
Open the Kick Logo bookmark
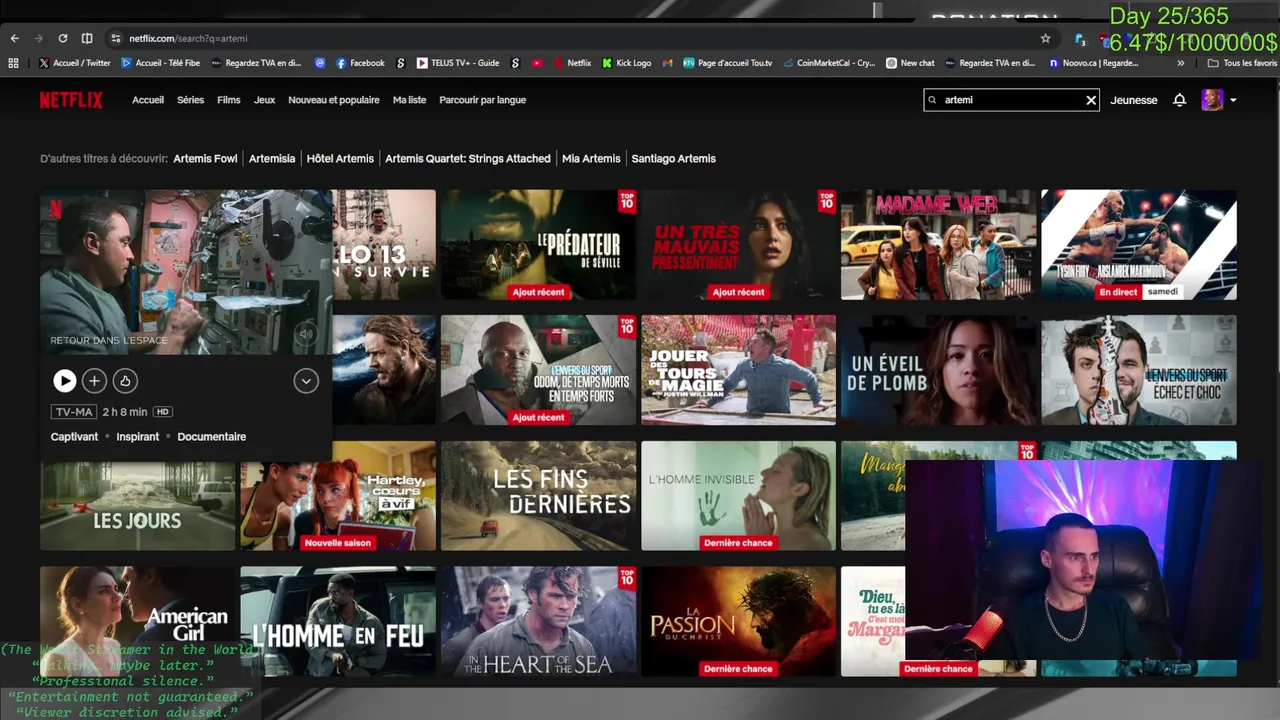click(627, 63)
